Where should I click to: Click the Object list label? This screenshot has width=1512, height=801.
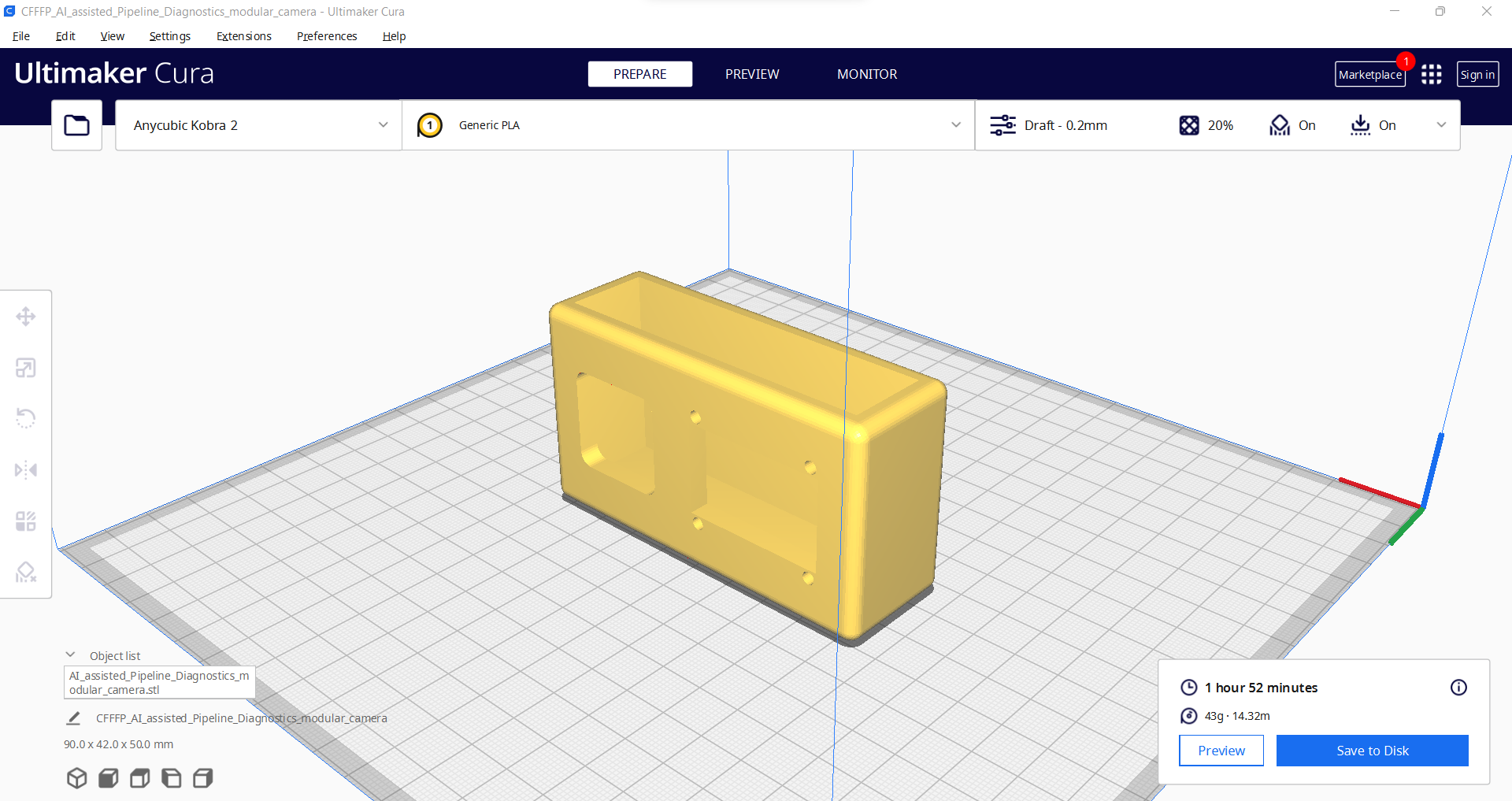tap(115, 656)
